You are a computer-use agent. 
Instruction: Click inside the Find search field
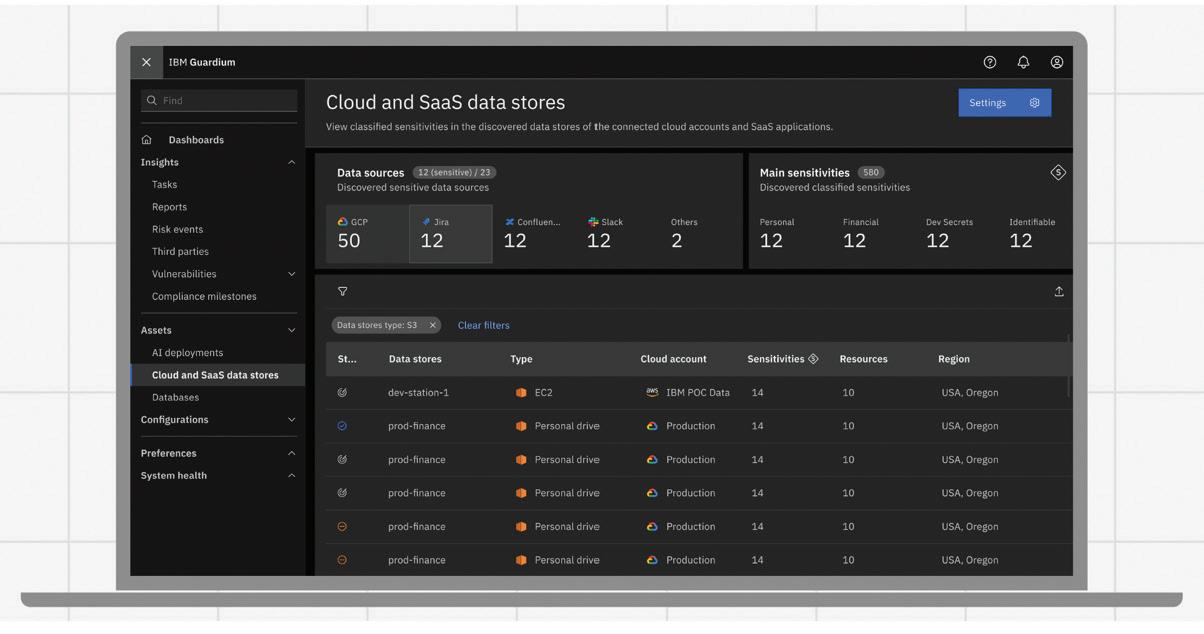click(x=219, y=100)
